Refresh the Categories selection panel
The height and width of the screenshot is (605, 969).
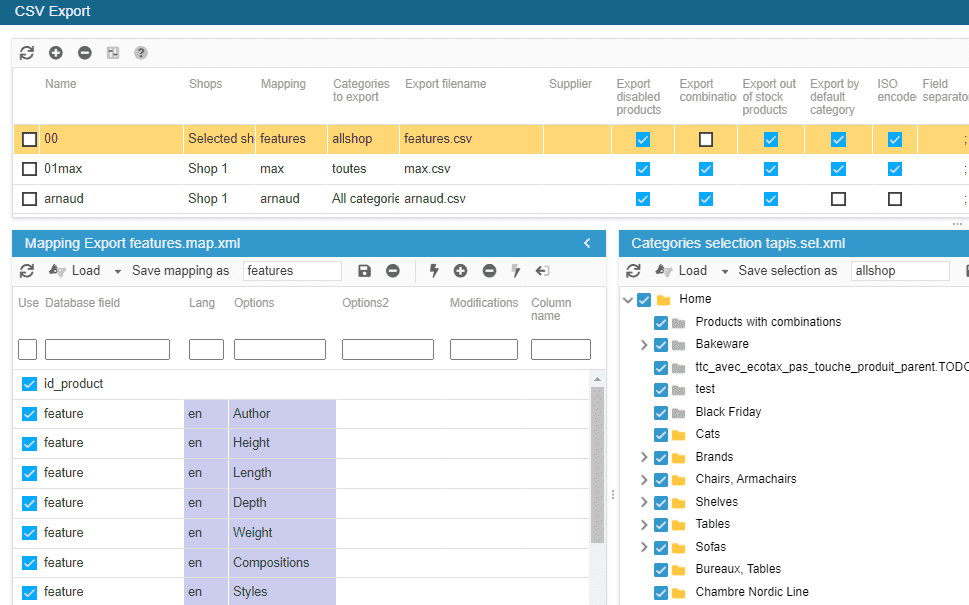tap(633, 271)
